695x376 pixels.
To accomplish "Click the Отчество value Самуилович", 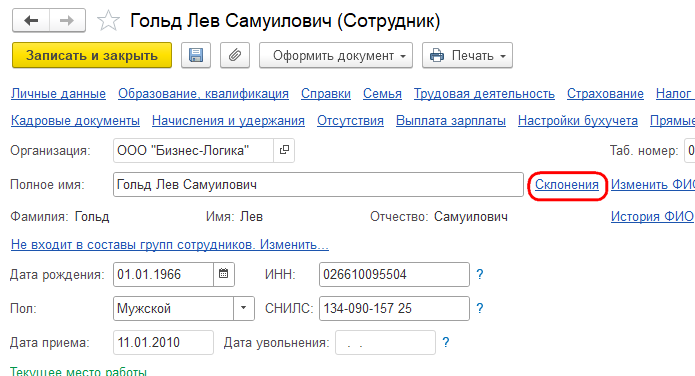I will (471, 217).
